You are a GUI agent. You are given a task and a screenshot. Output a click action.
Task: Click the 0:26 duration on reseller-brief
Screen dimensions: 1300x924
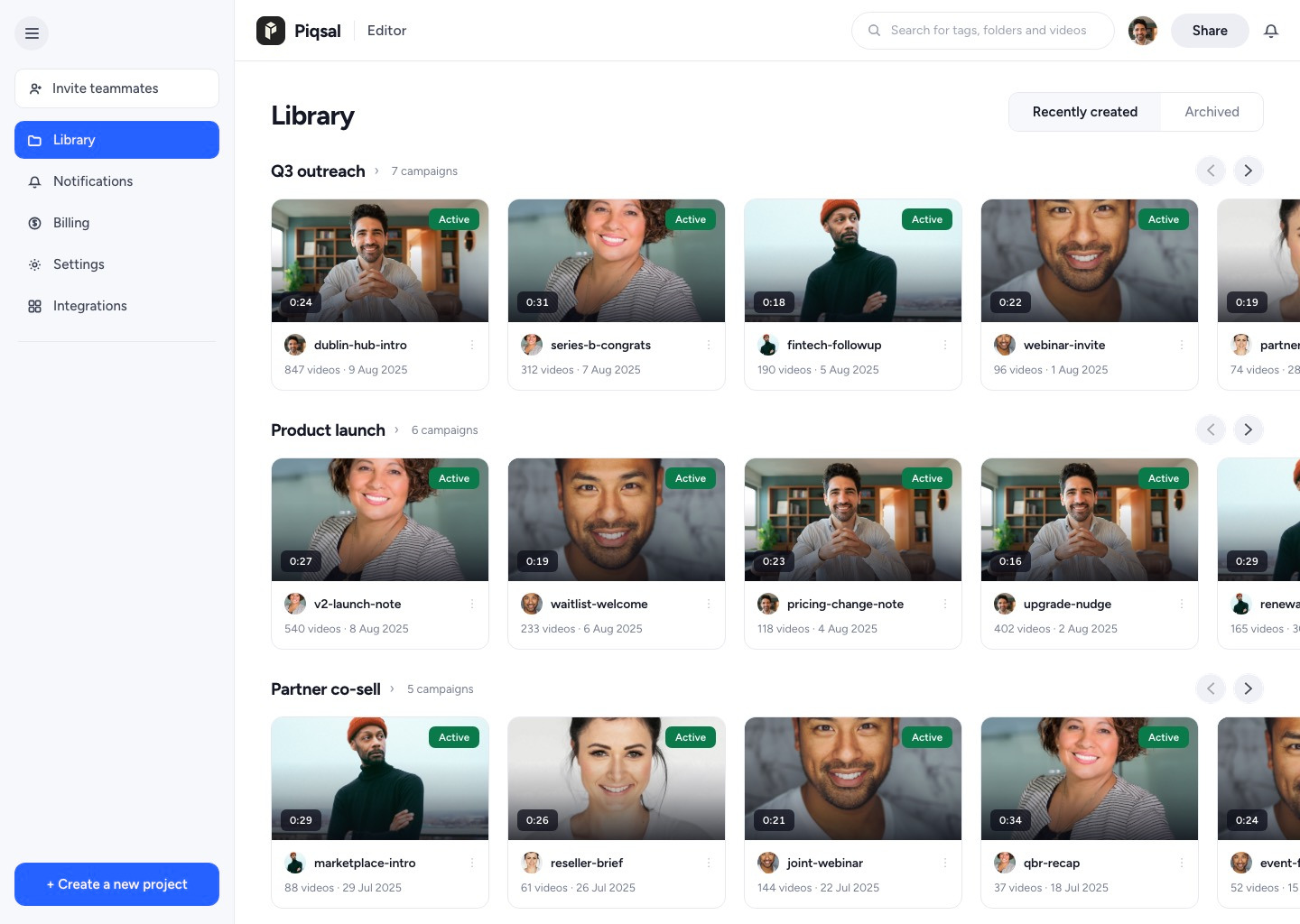[x=537, y=820]
